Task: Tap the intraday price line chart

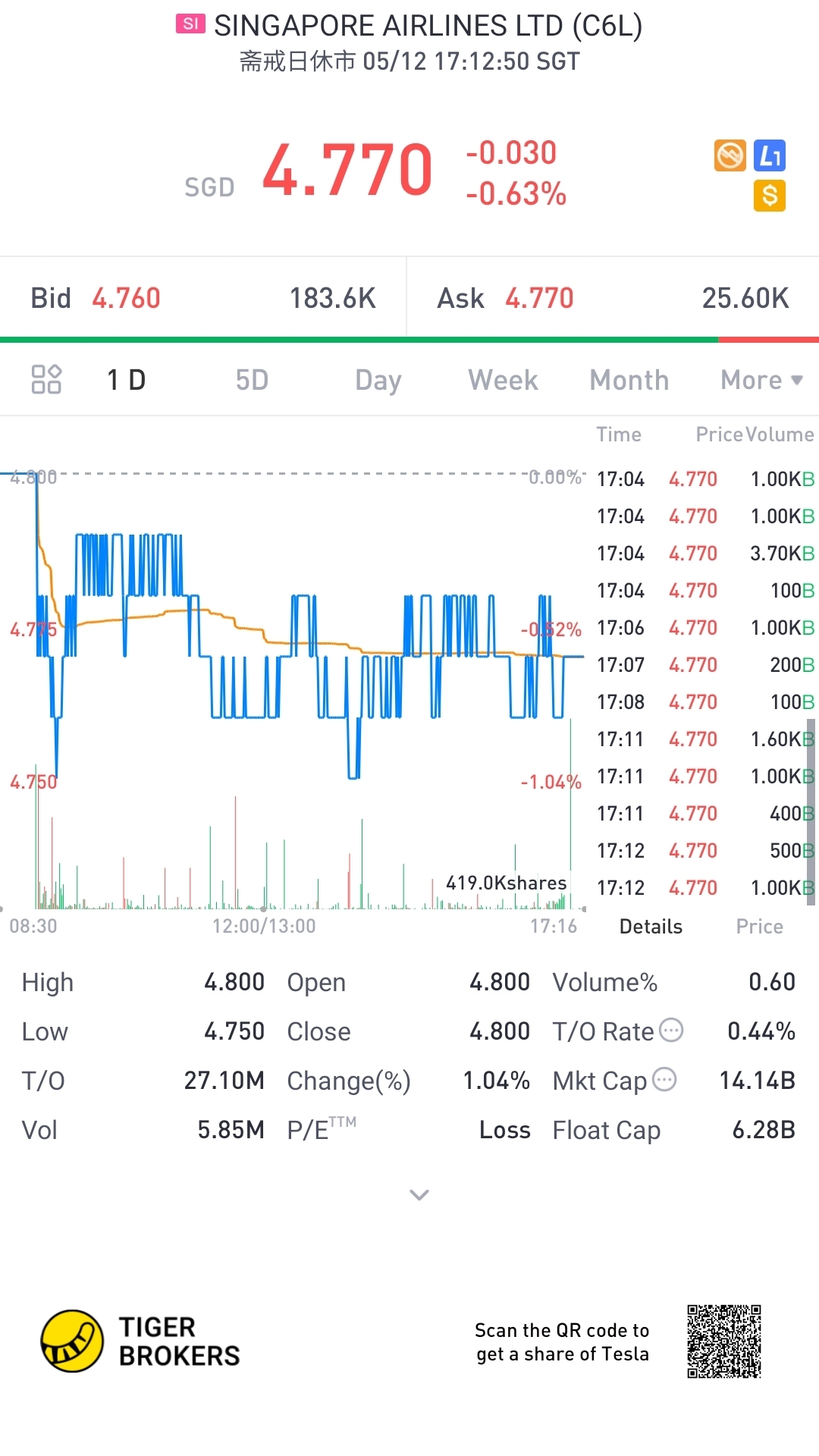Action: click(292, 626)
